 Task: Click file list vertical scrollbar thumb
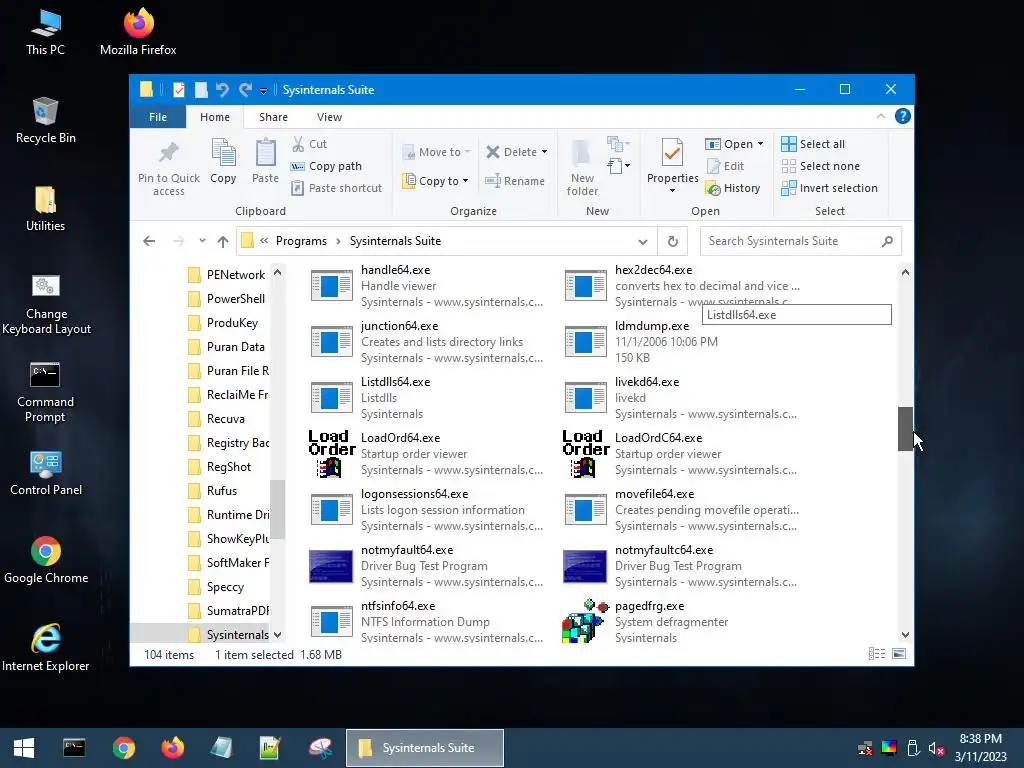[x=905, y=428]
